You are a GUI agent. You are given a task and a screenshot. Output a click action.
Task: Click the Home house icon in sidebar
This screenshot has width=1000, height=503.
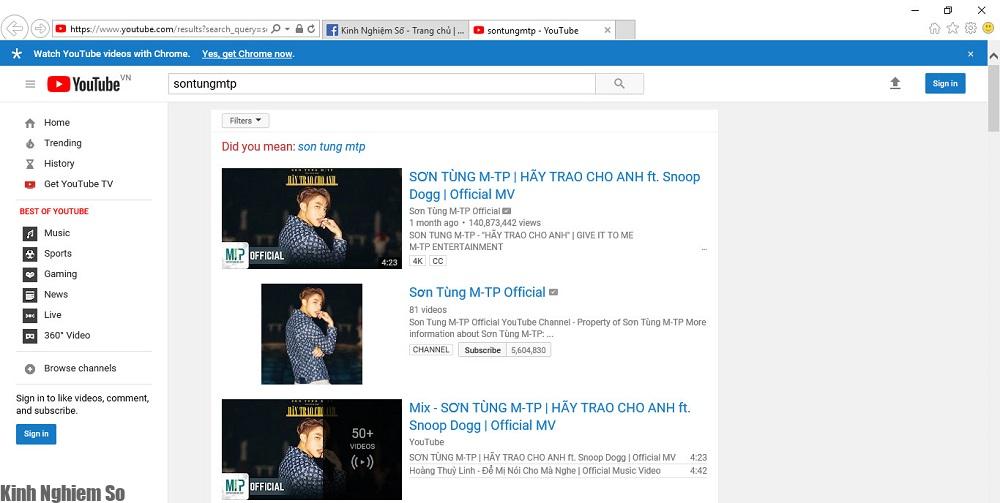(30, 123)
